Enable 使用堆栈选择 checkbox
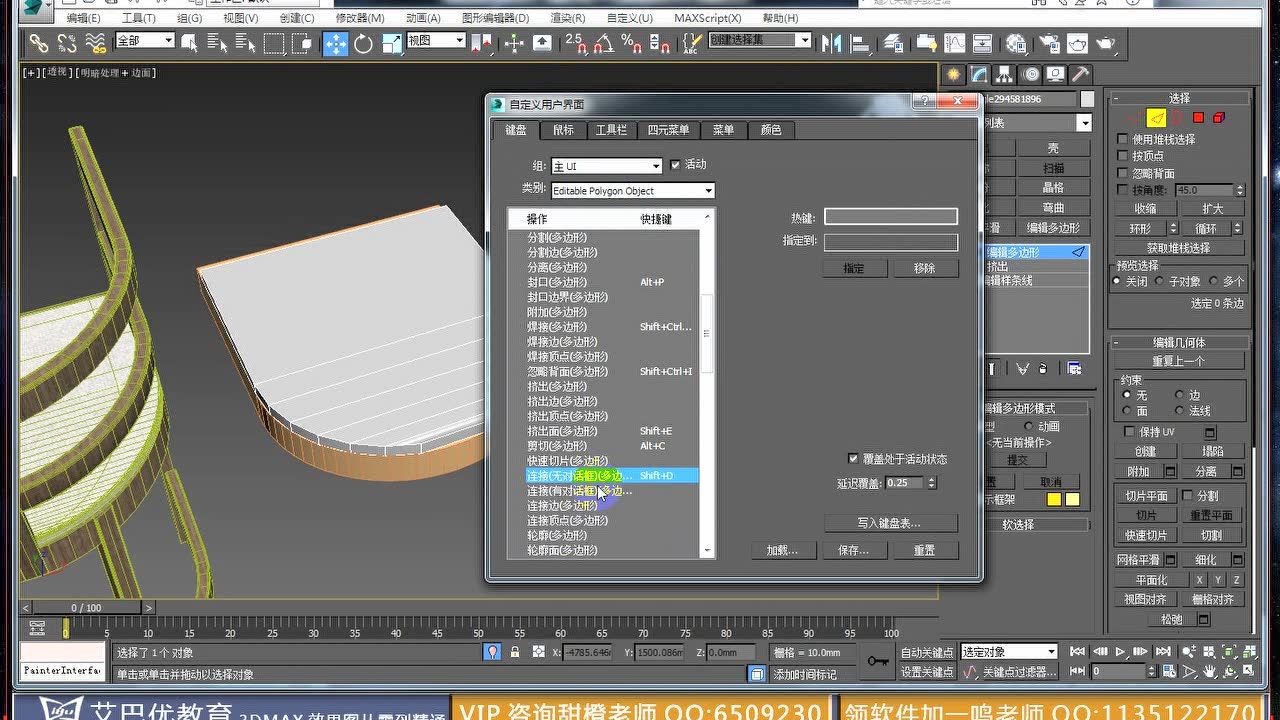This screenshot has height=720, width=1280. coord(1123,139)
